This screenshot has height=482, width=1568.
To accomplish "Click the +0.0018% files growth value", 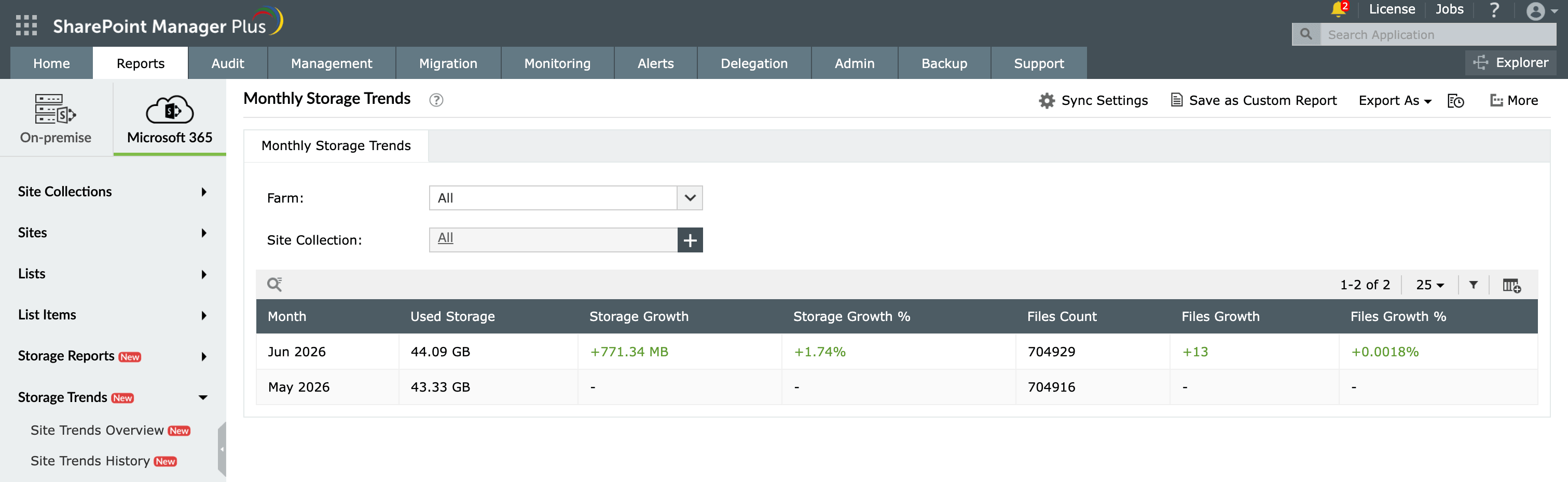I will (1385, 352).
